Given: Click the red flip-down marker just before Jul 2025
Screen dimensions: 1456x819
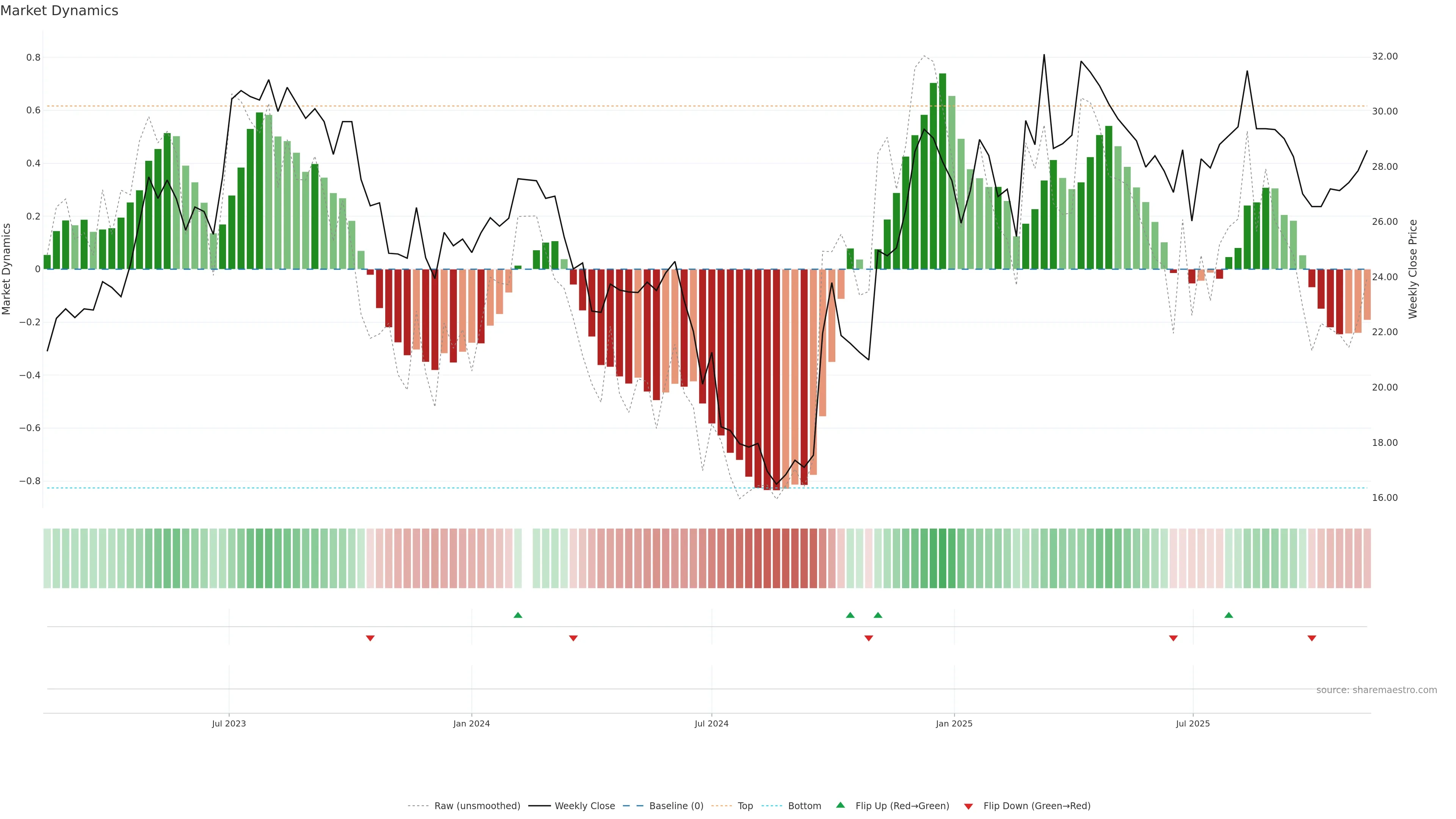Looking at the screenshot, I should pyautogui.click(x=1173, y=638).
